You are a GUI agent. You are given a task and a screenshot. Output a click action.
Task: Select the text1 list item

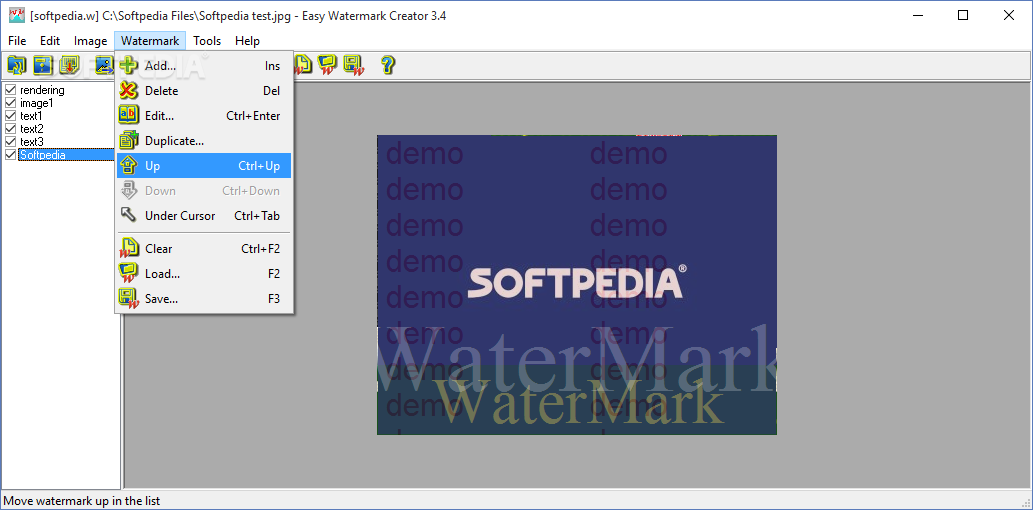[31, 116]
